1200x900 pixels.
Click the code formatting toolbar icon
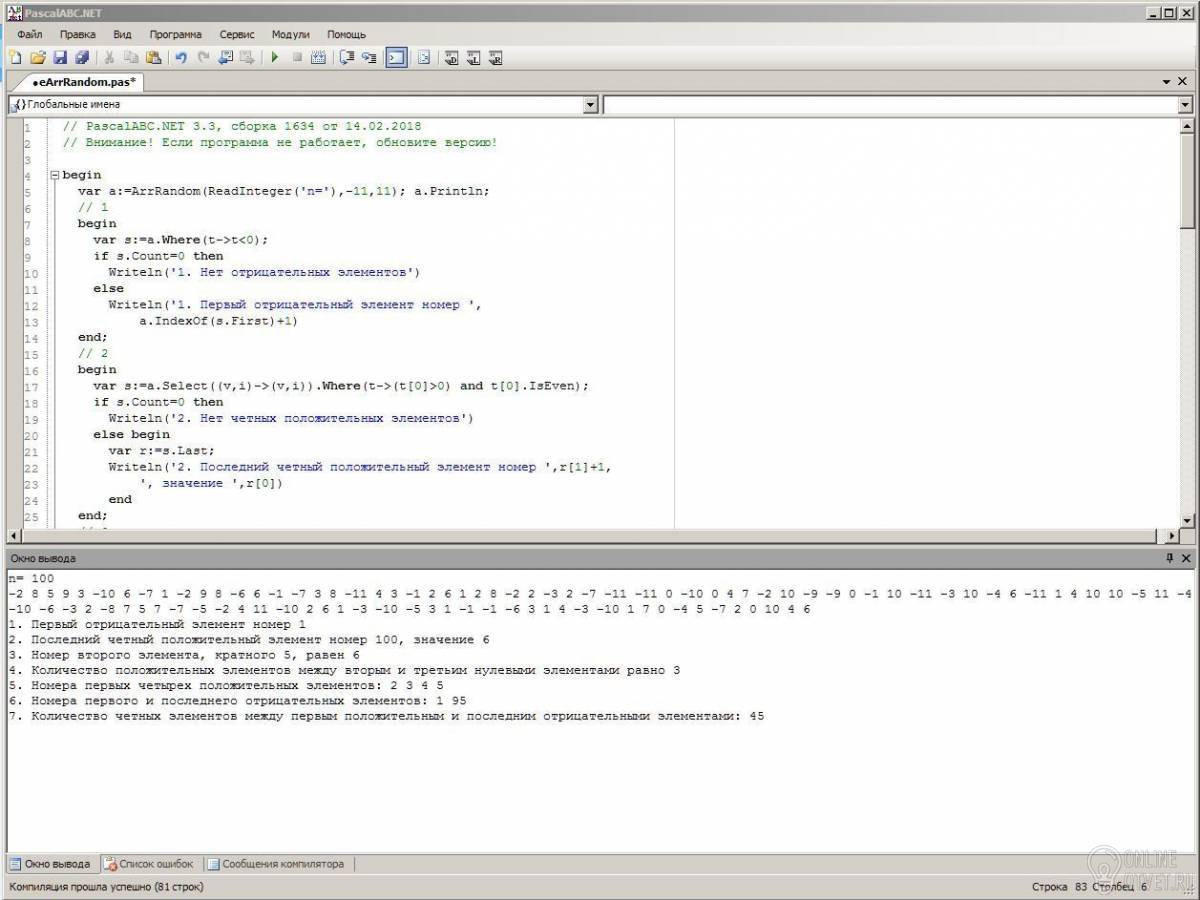pyautogui.click(x=424, y=58)
